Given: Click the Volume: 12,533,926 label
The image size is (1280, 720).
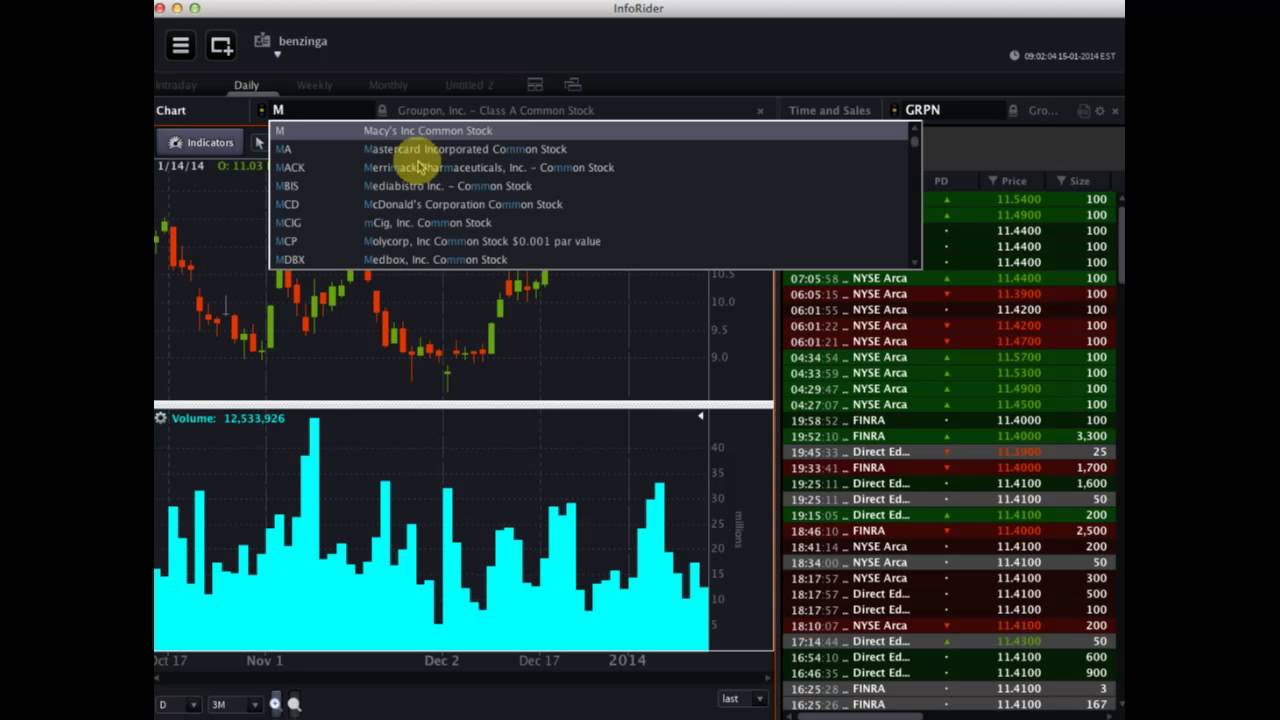Looking at the screenshot, I should pyautogui.click(x=228, y=418).
